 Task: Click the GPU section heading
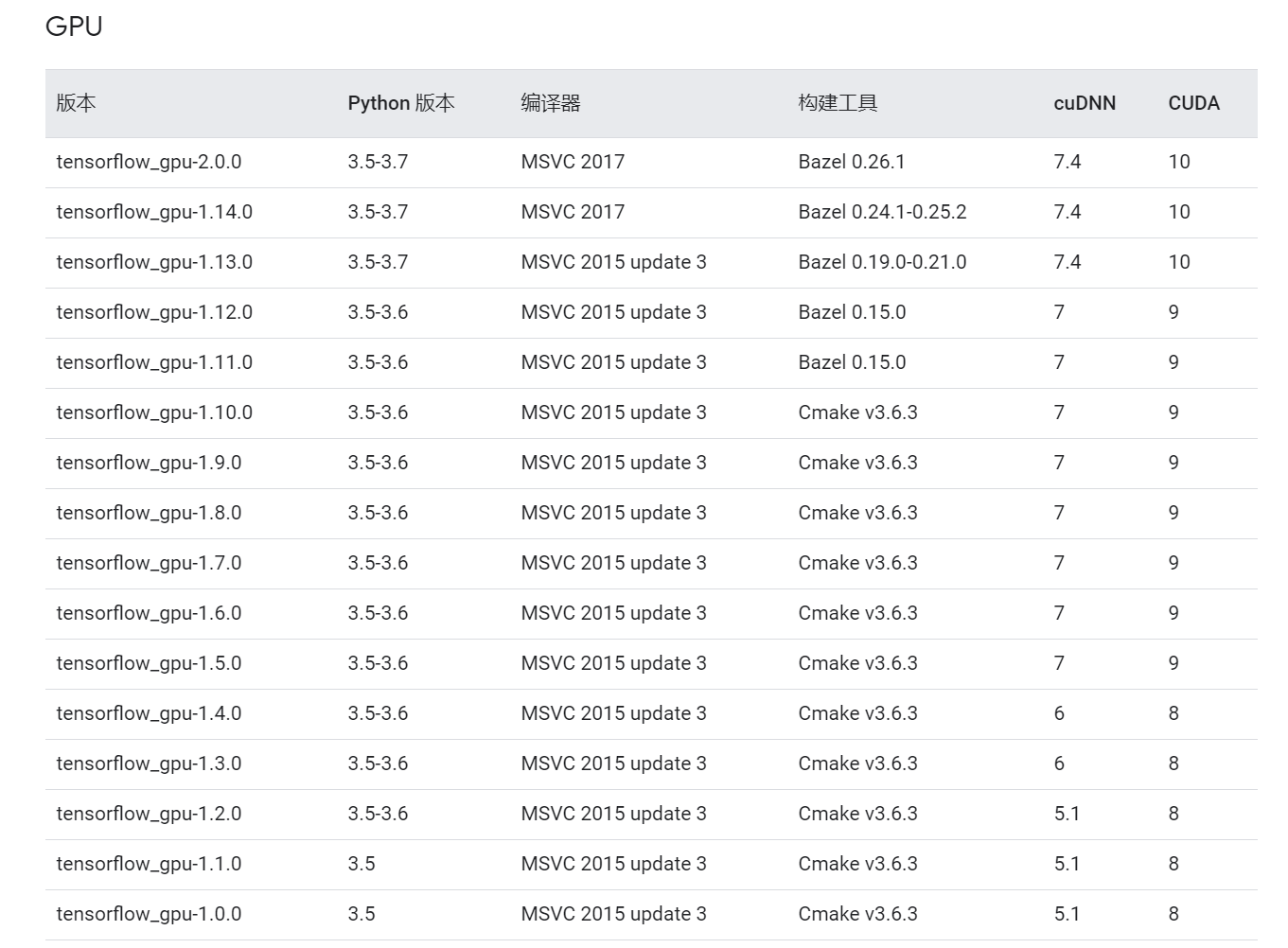click(x=74, y=26)
